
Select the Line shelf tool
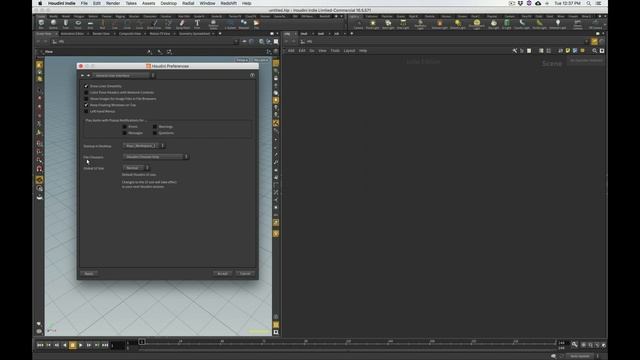(x=115, y=24)
